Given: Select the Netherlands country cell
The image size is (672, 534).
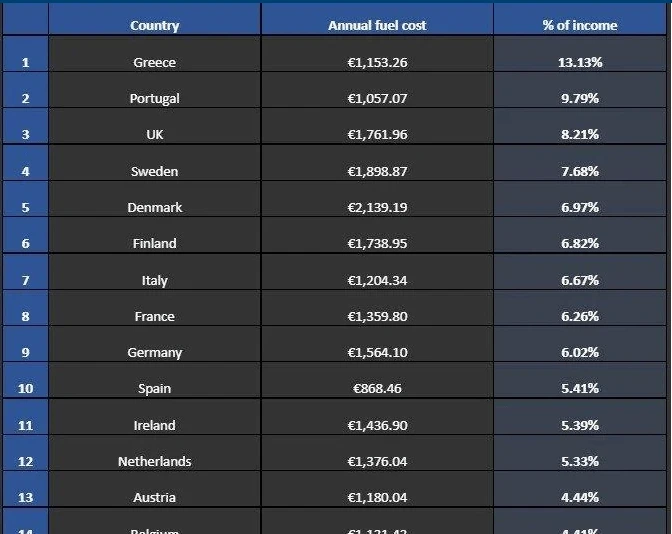Looking at the screenshot, I should tap(154, 461).
